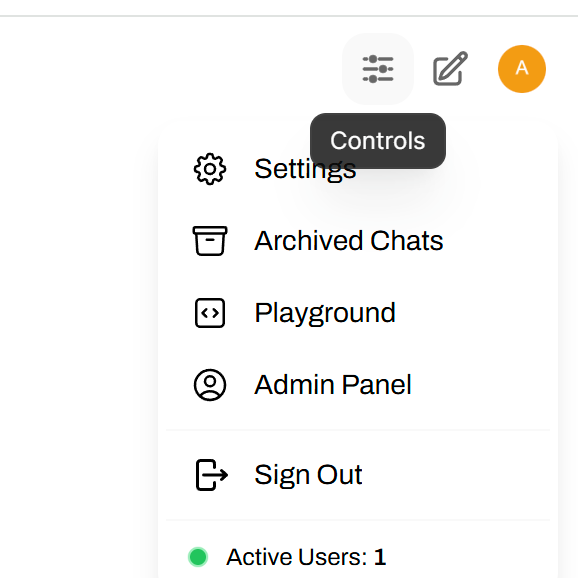
Task: Click the Active Users label
Action: (297, 557)
